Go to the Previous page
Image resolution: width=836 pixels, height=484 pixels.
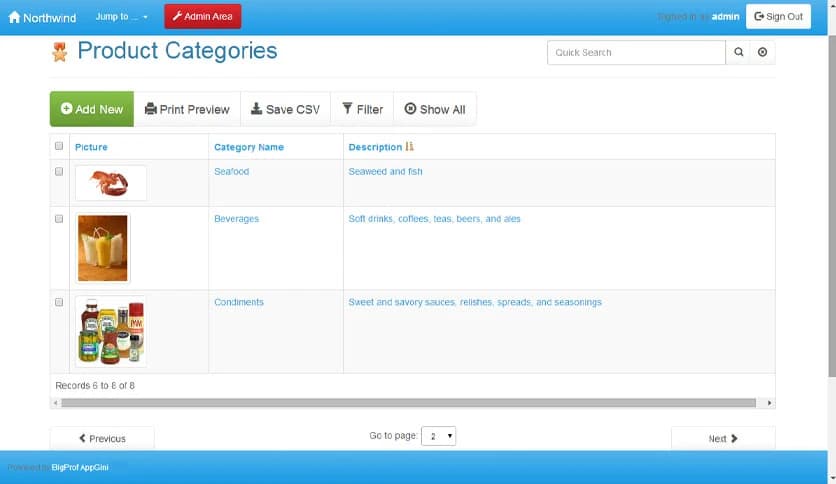point(102,438)
